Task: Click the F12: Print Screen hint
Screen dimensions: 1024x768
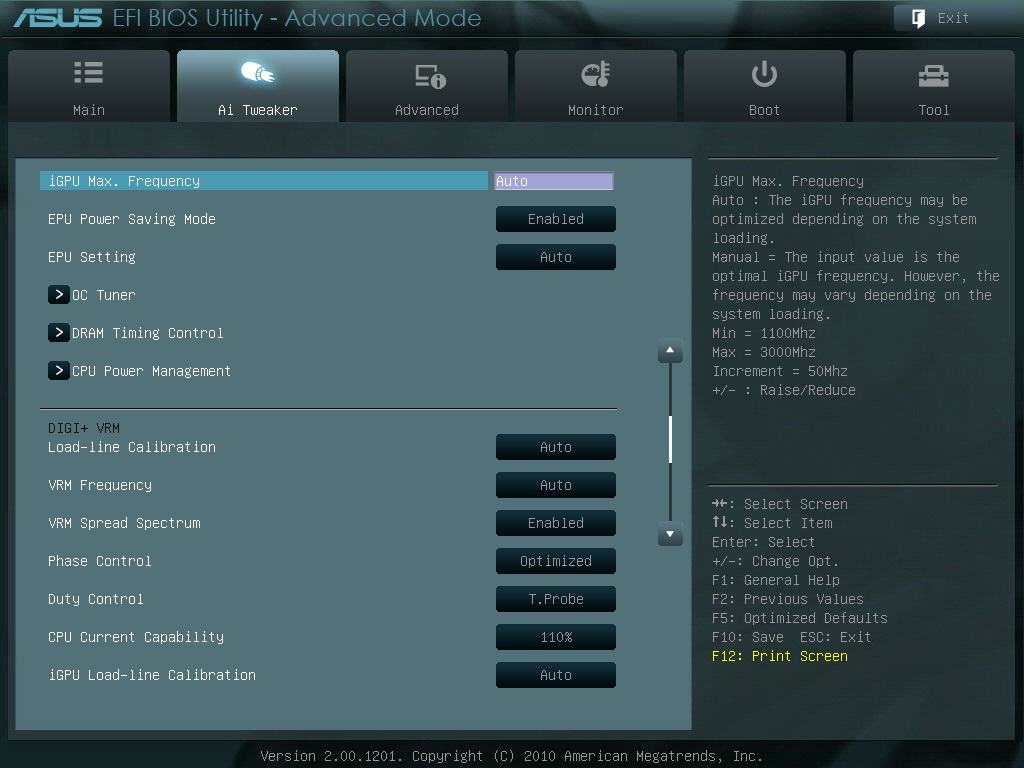Action: 780,656
